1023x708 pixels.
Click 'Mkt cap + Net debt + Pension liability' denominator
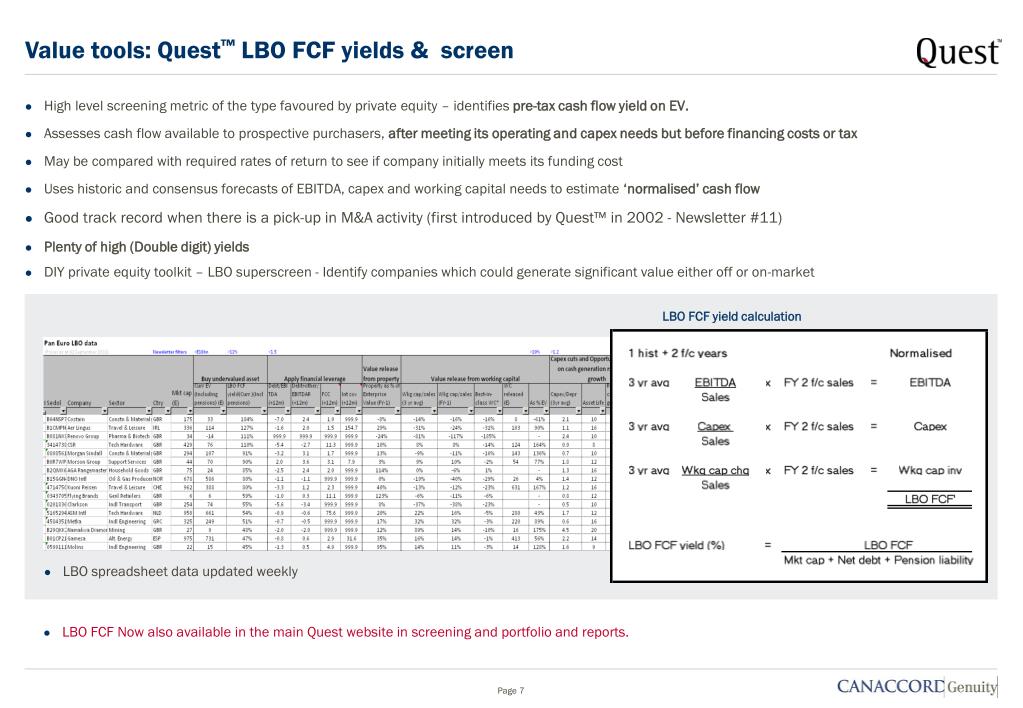(x=878, y=560)
